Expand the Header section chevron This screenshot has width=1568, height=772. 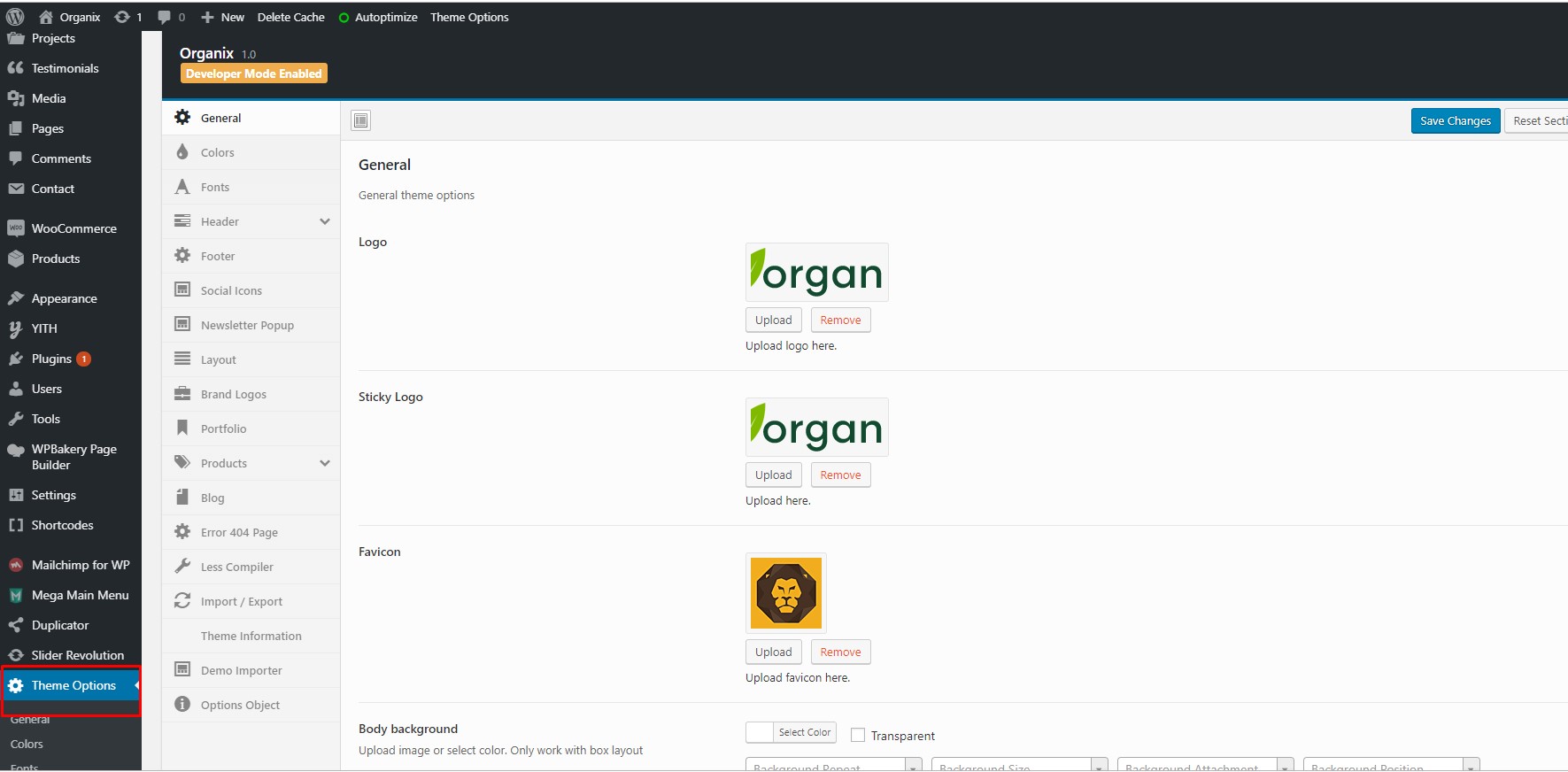click(x=325, y=221)
